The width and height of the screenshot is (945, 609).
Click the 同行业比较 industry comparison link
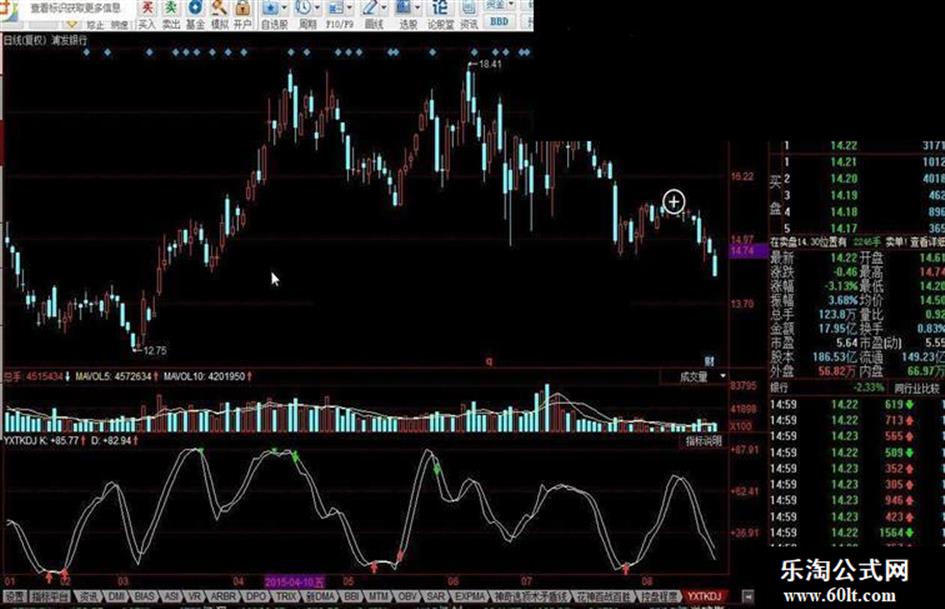click(x=917, y=388)
